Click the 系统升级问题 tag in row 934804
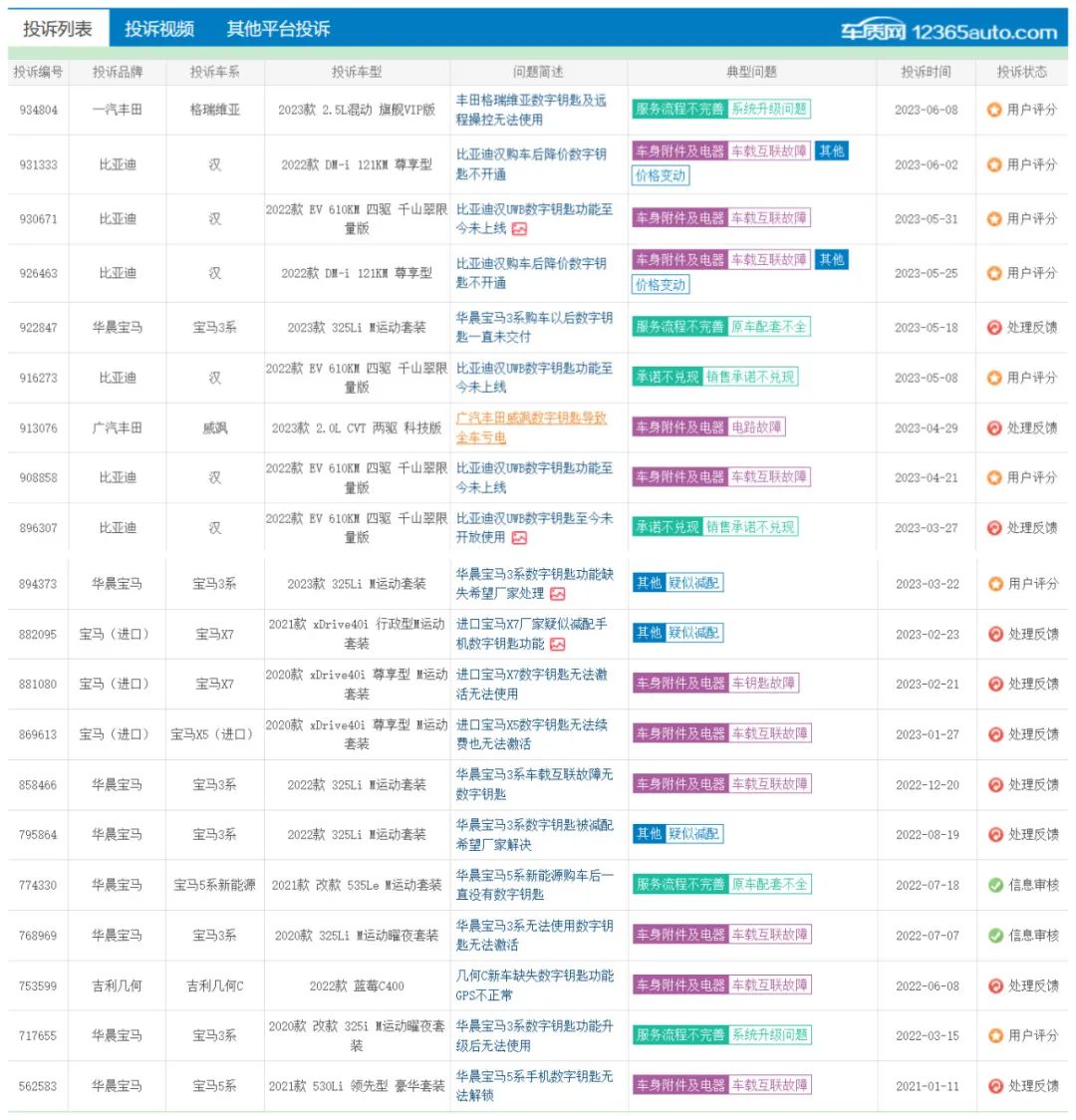This screenshot has height=1120, width=1076. click(x=769, y=109)
